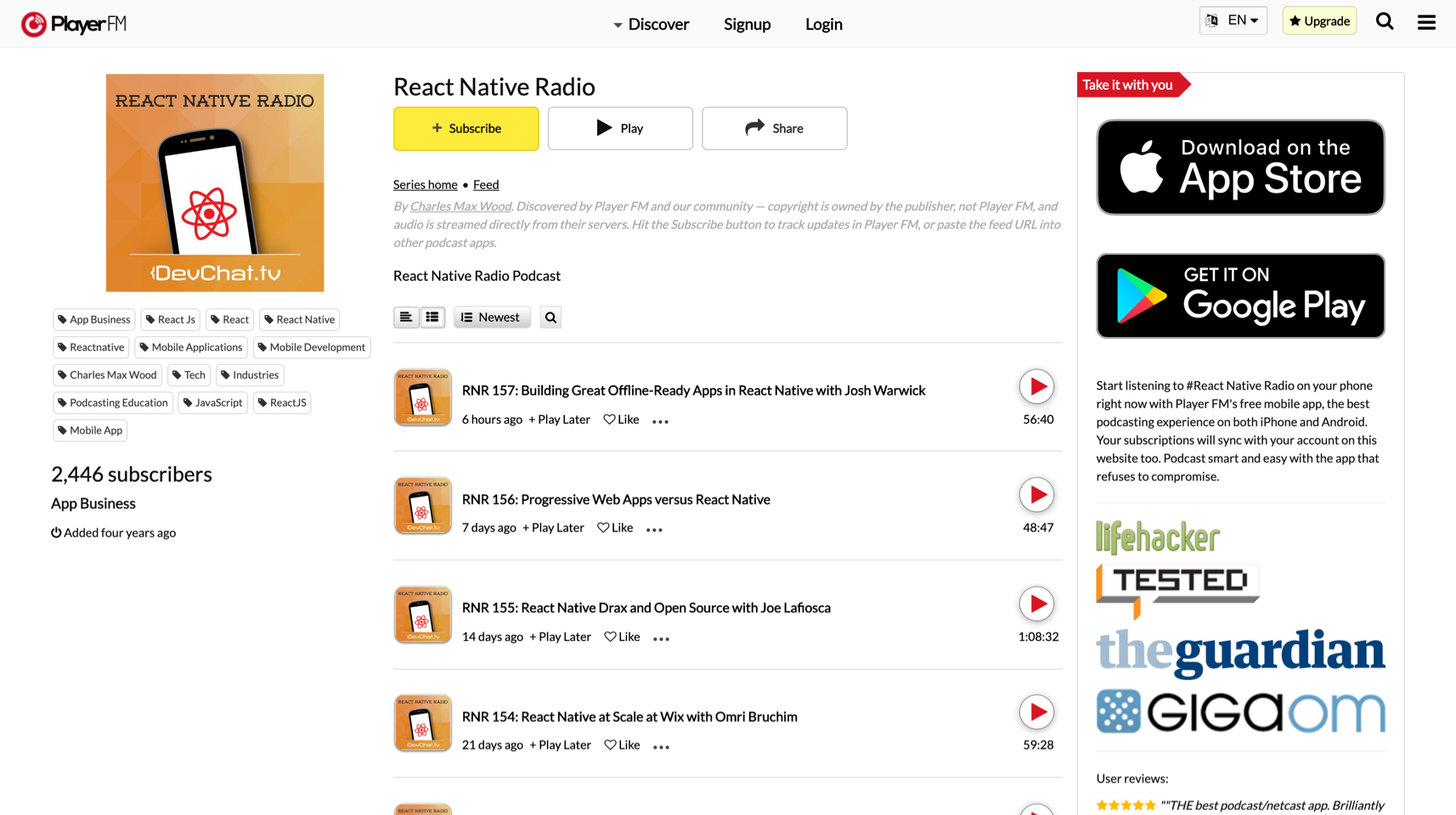The width and height of the screenshot is (1456, 815).
Task: Add RNR 157 to Play Later
Action: point(559,419)
